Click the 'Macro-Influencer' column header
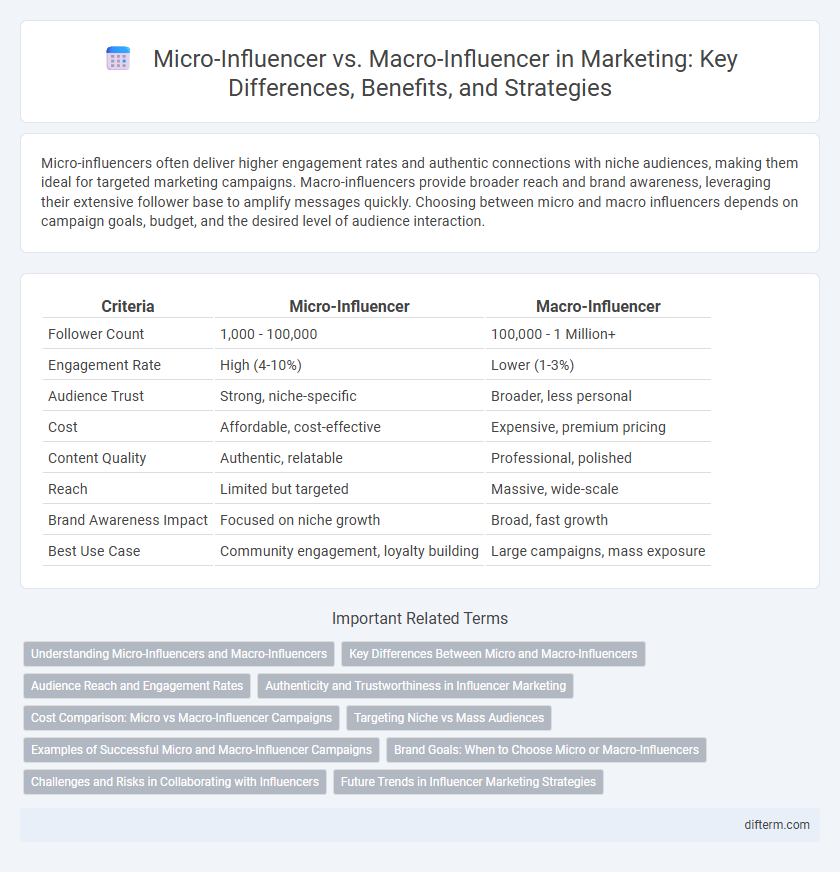The width and height of the screenshot is (840, 872). click(598, 306)
